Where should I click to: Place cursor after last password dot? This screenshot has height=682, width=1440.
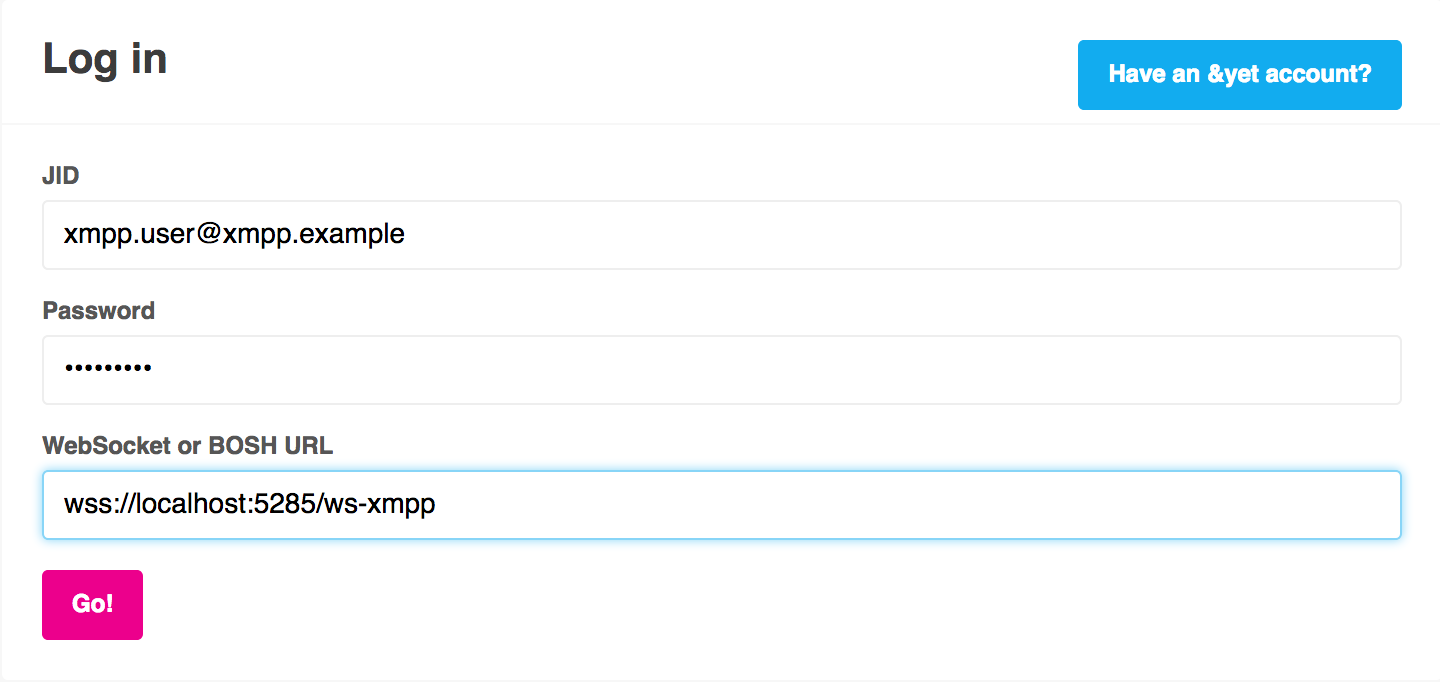(153, 369)
